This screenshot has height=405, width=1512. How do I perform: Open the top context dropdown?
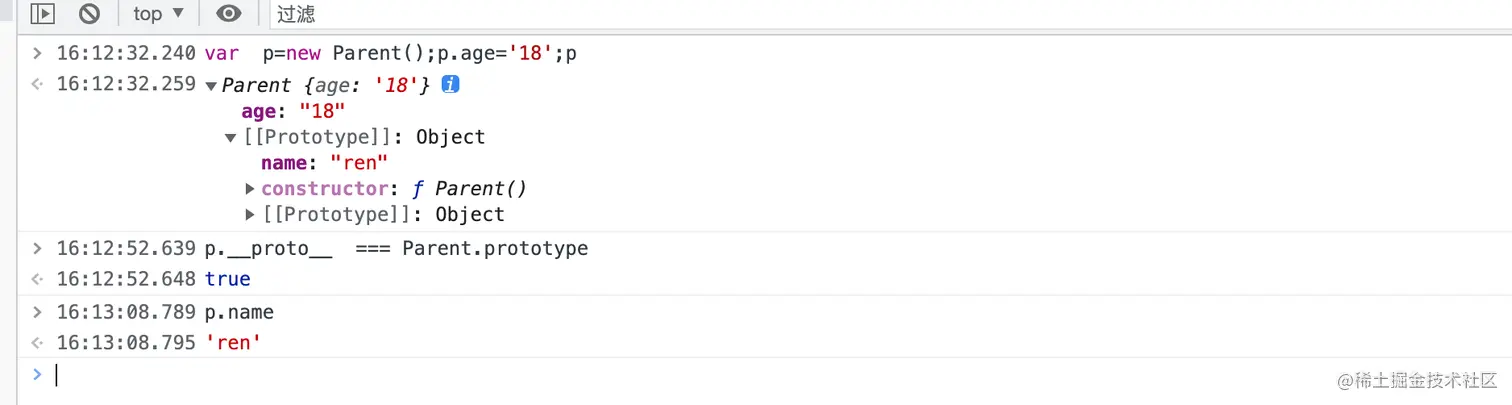coord(158,14)
